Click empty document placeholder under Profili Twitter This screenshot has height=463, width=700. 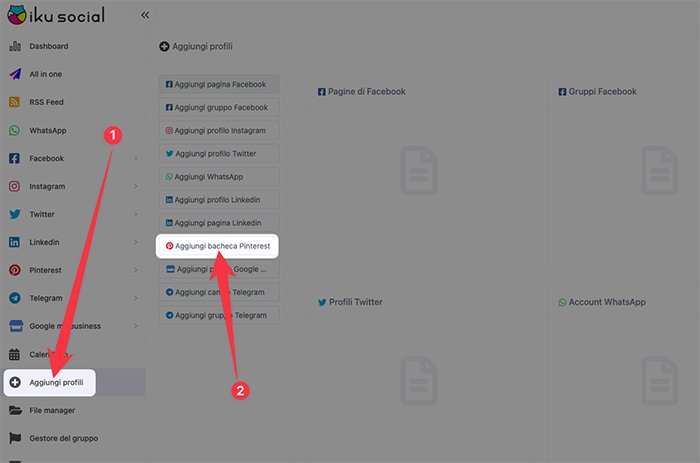[419, 380]
